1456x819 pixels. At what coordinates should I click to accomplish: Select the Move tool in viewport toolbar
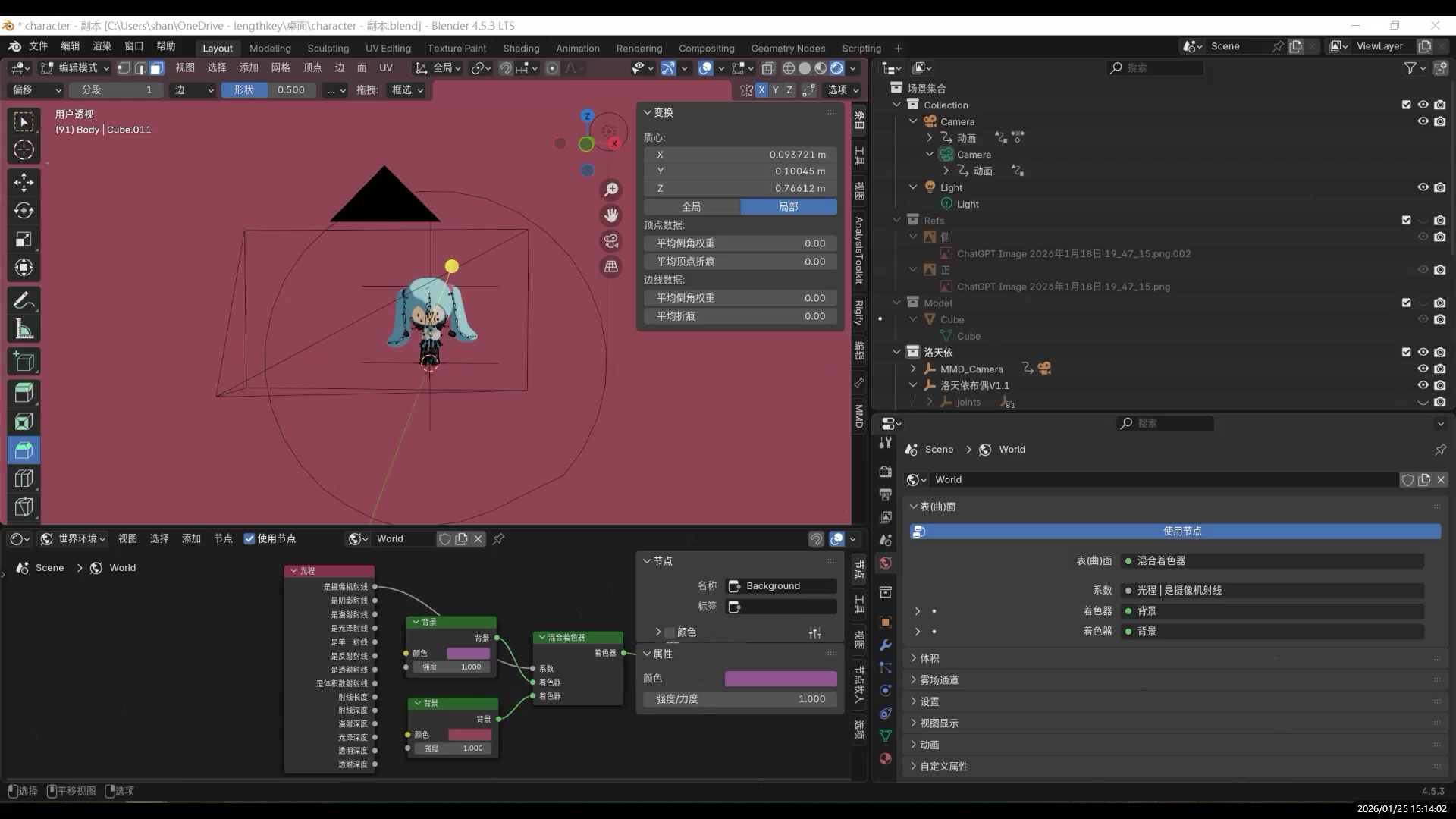(24, 182)
